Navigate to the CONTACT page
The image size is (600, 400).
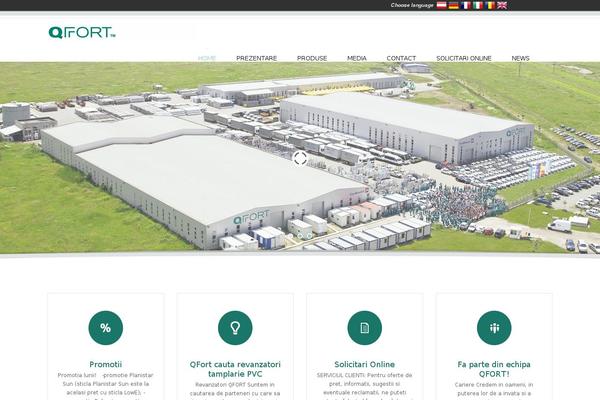(x=401, y=58)
